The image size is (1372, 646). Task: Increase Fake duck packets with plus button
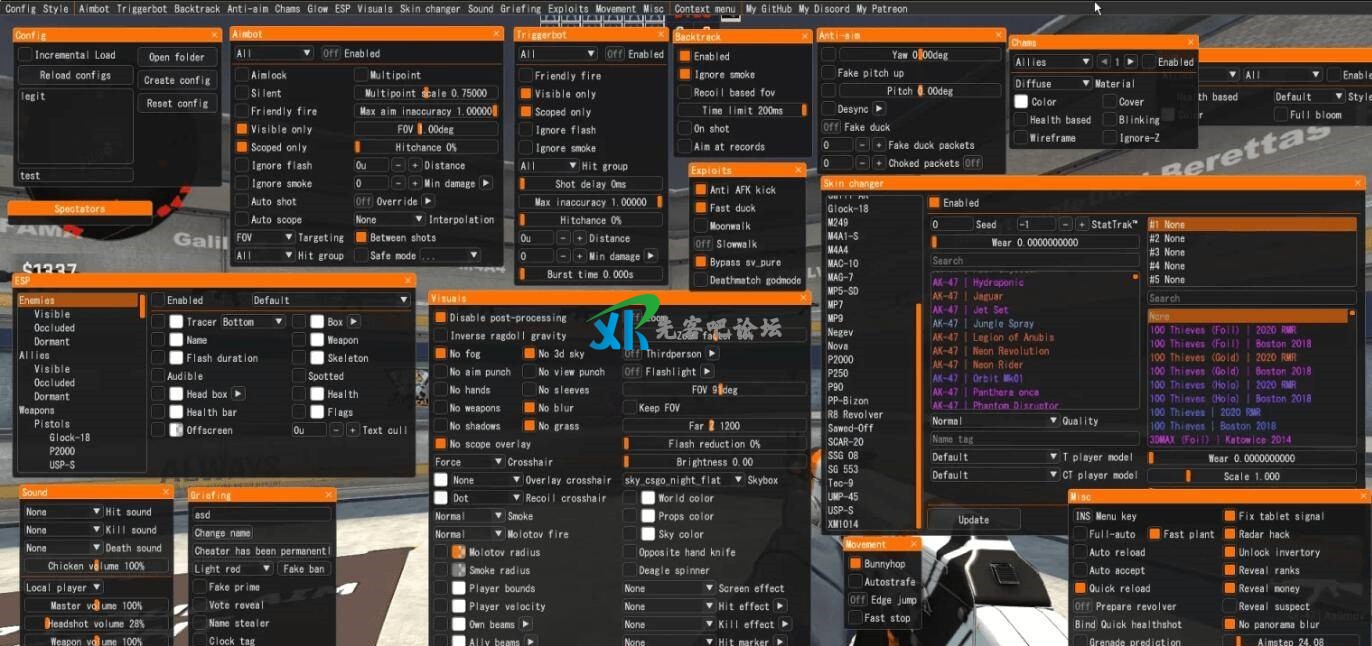[x=878, y=145]
